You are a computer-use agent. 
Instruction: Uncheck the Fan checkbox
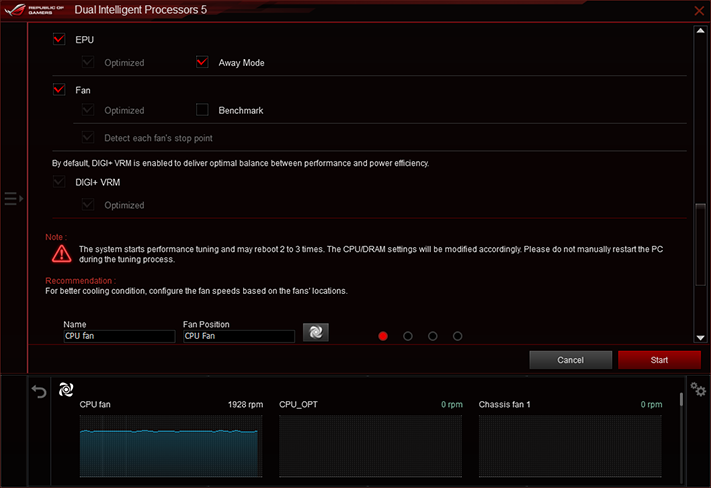(59, 89)
